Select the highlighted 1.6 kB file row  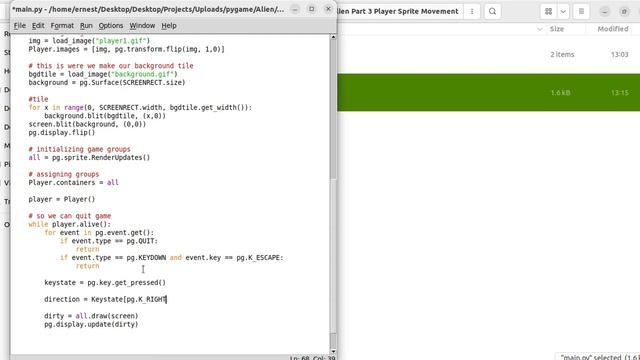tap(489, 93)
